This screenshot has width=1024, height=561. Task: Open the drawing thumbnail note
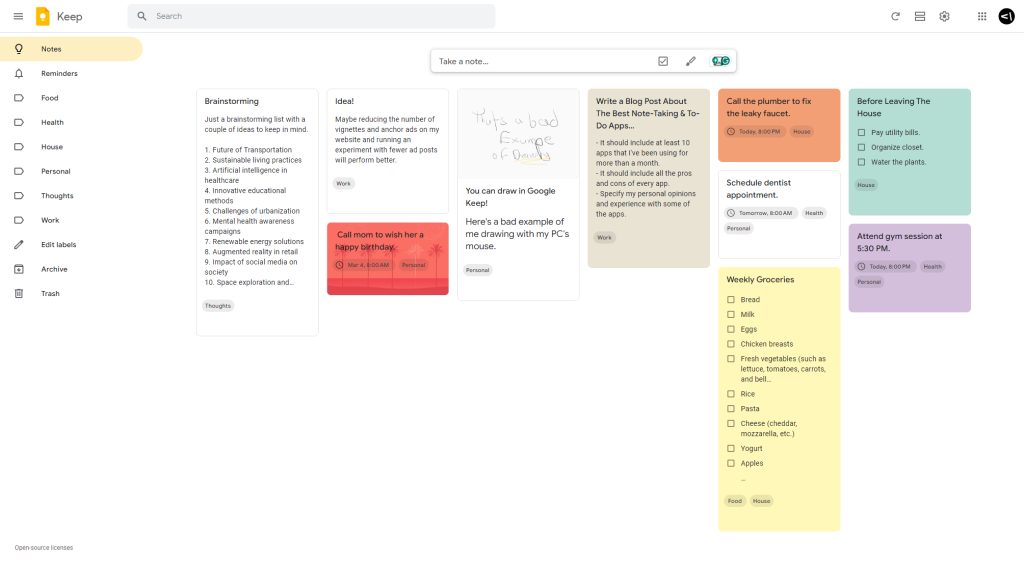click(518, 134)
